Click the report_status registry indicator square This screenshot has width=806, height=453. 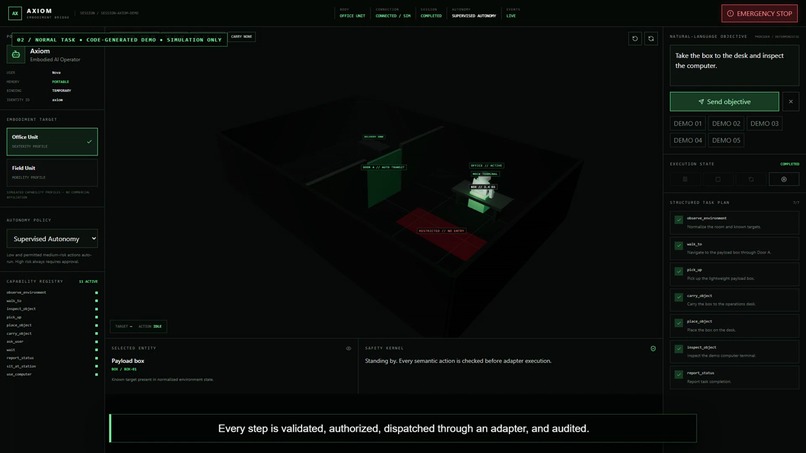(96, 358)
